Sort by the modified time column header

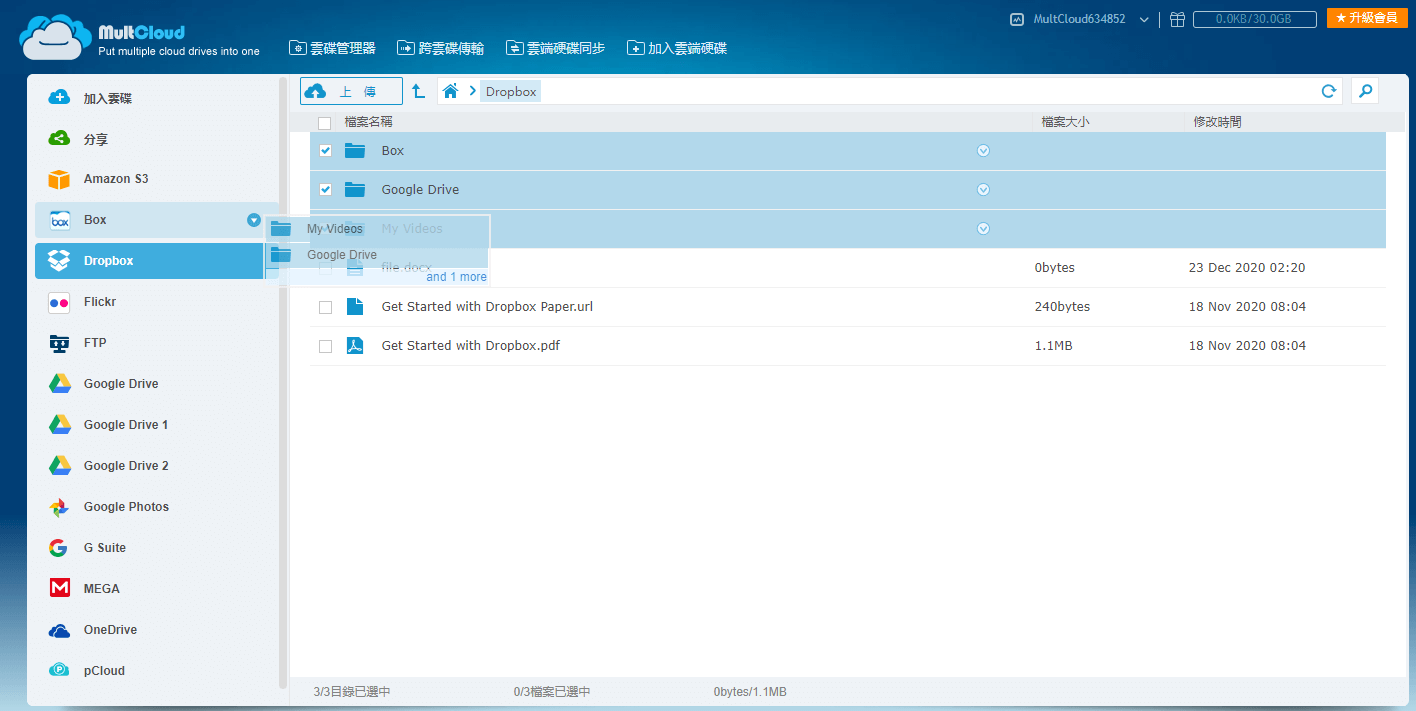point(1218,122)
